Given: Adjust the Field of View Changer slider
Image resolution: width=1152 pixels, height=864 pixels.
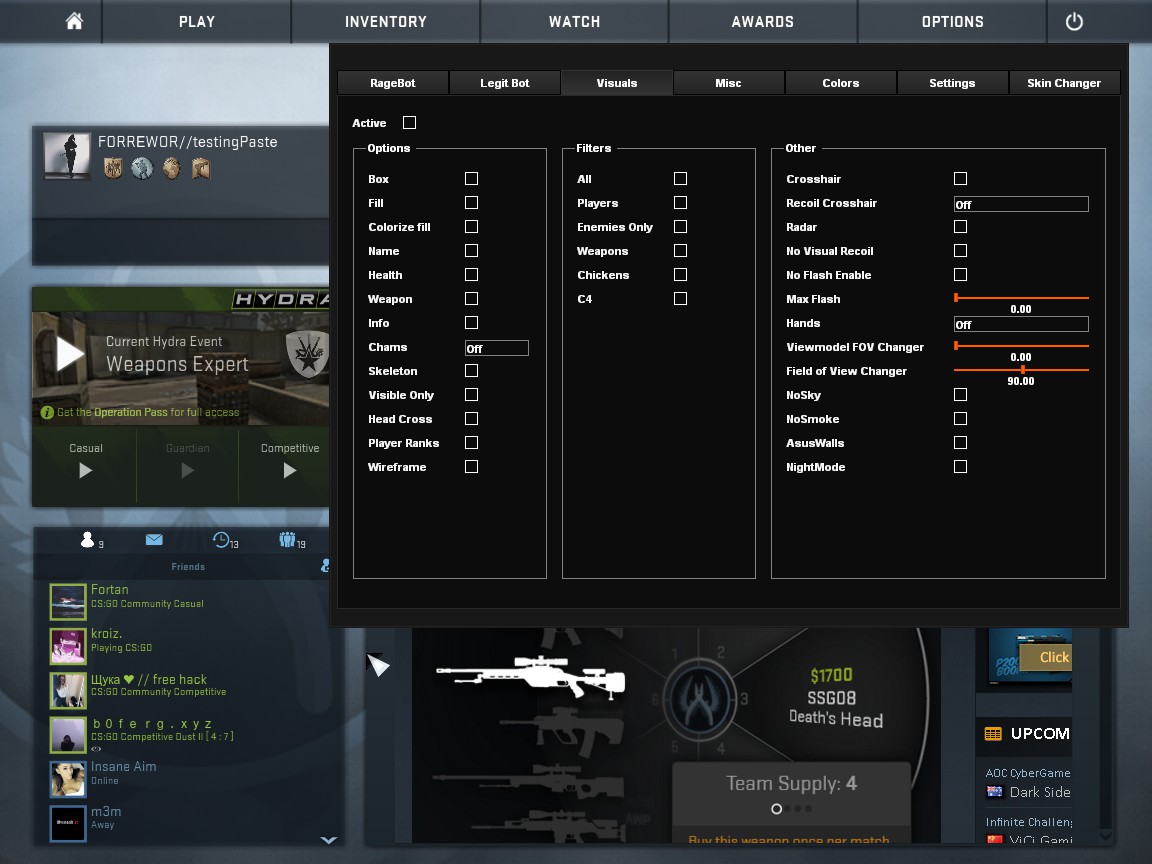Looking at the screenshot, I should pos(1021,370).
